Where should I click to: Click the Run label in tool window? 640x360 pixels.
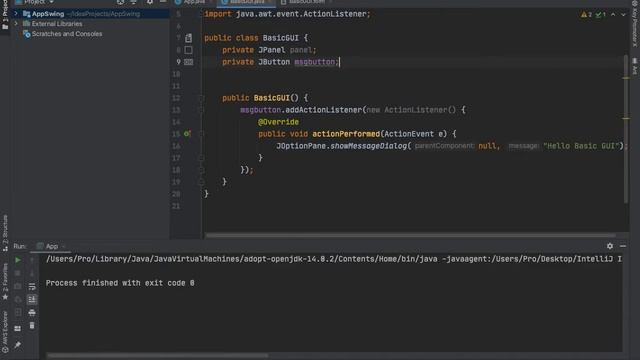tap(20, 246)
